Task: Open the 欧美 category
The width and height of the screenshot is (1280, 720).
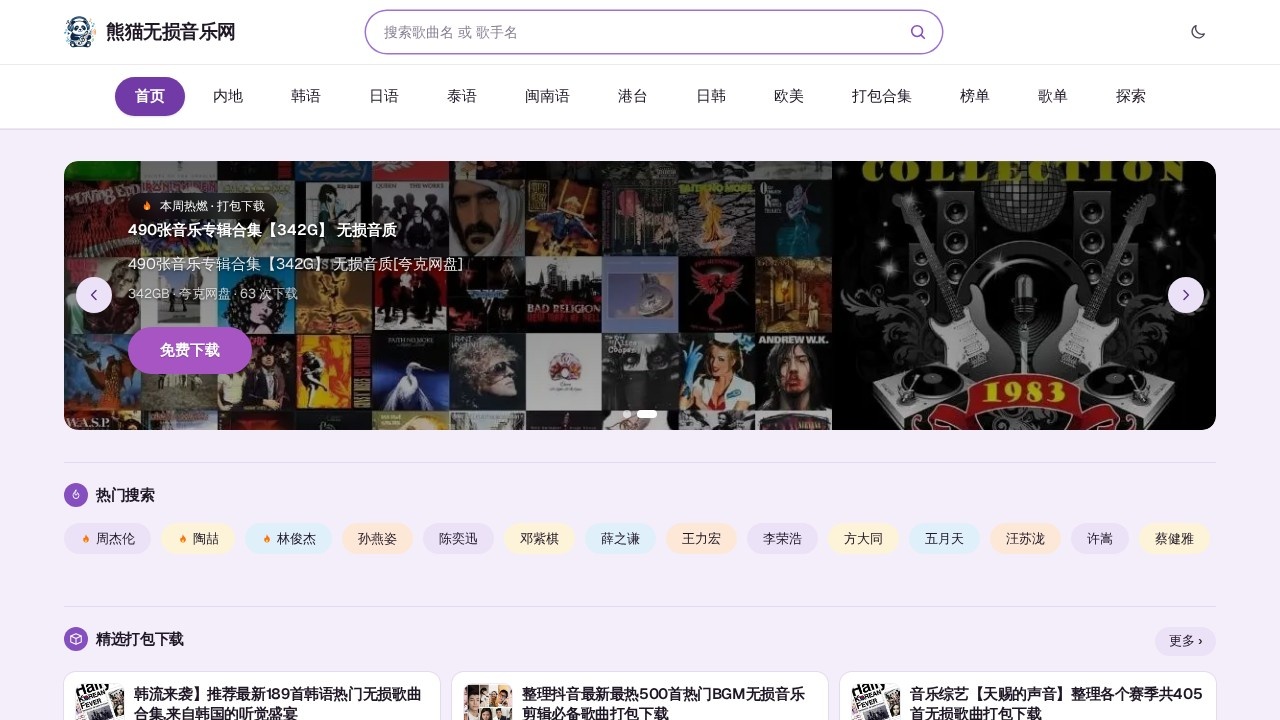Action: pos(789,96)
